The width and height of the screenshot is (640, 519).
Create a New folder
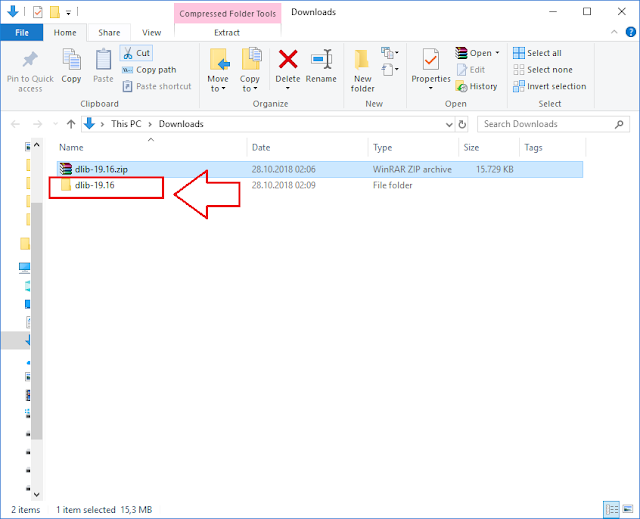tap(362, 70)
